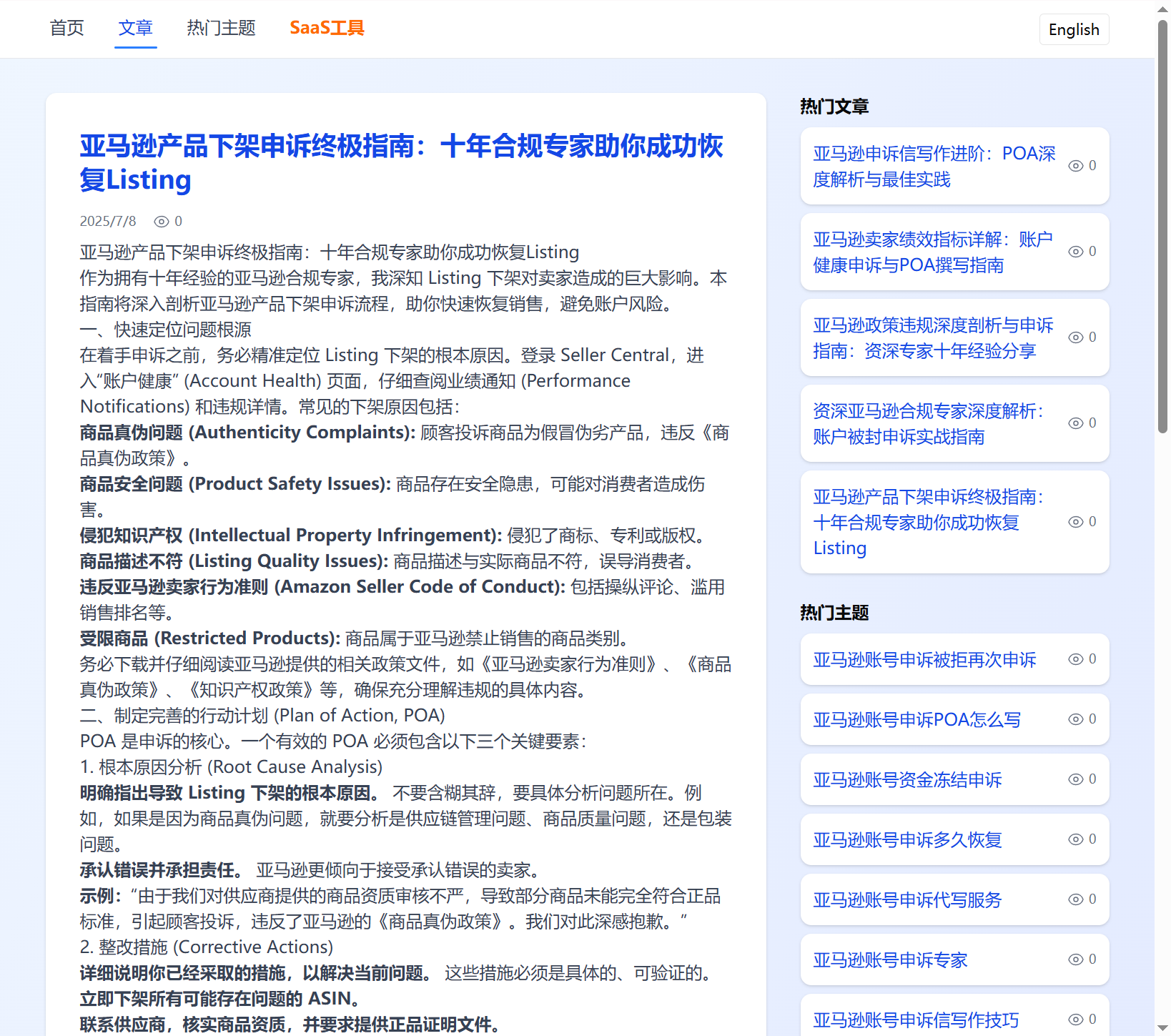Click heading 二、制定完善的行动计划 (Plan of Action, POA)
The width and height of the screenshot is (1171, 1036).
click(262, 716)
